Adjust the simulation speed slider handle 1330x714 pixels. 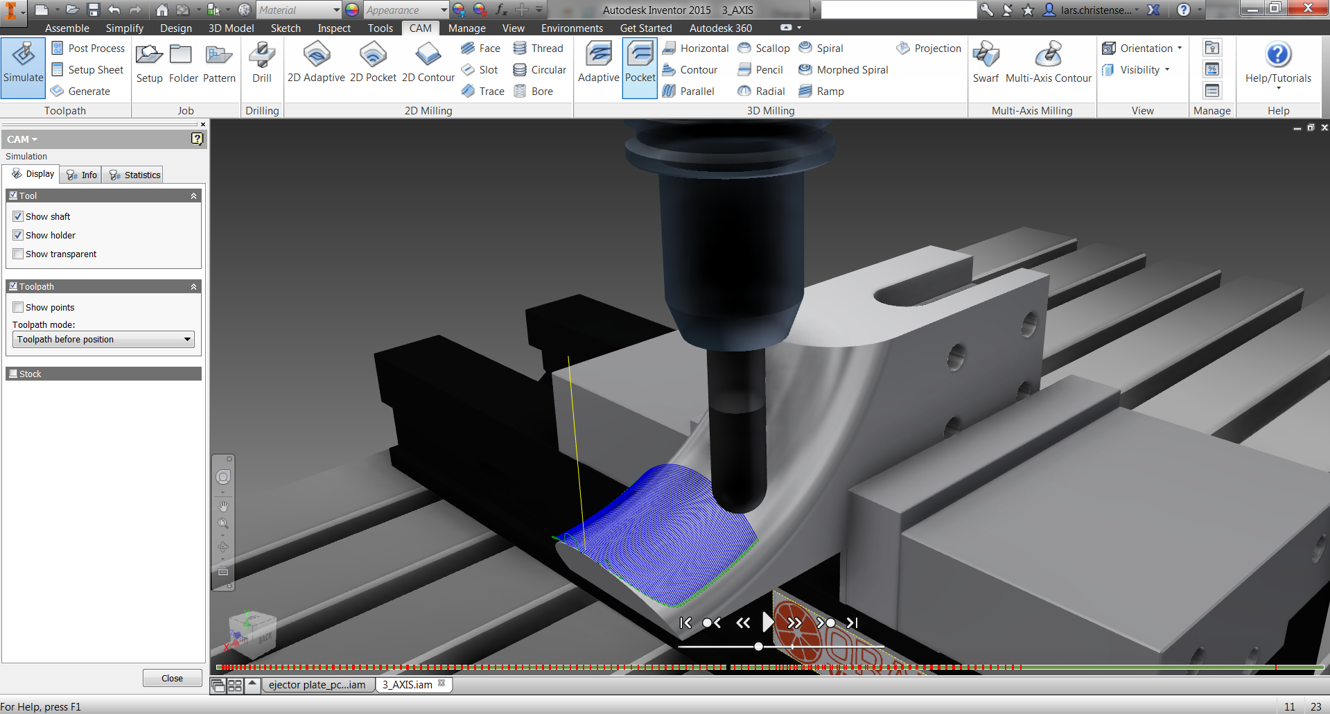[x=759, y=647]
